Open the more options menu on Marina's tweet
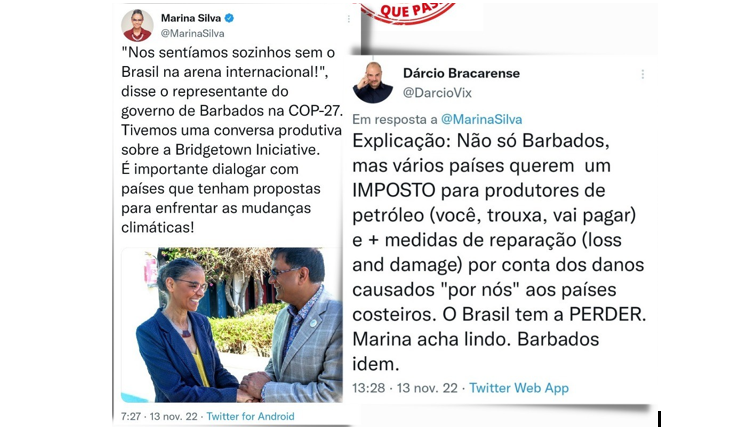Viewport: 746px width, 428px height. (349, 19)
